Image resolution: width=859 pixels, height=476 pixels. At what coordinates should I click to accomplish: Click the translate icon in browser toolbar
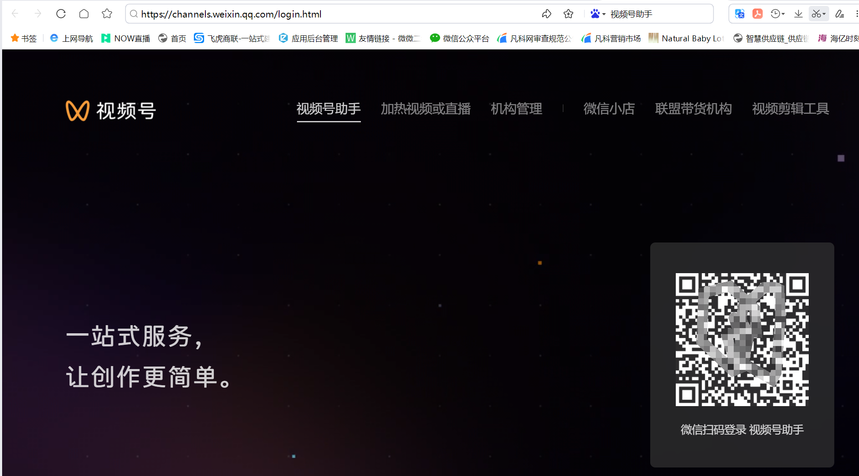point(740,14)
